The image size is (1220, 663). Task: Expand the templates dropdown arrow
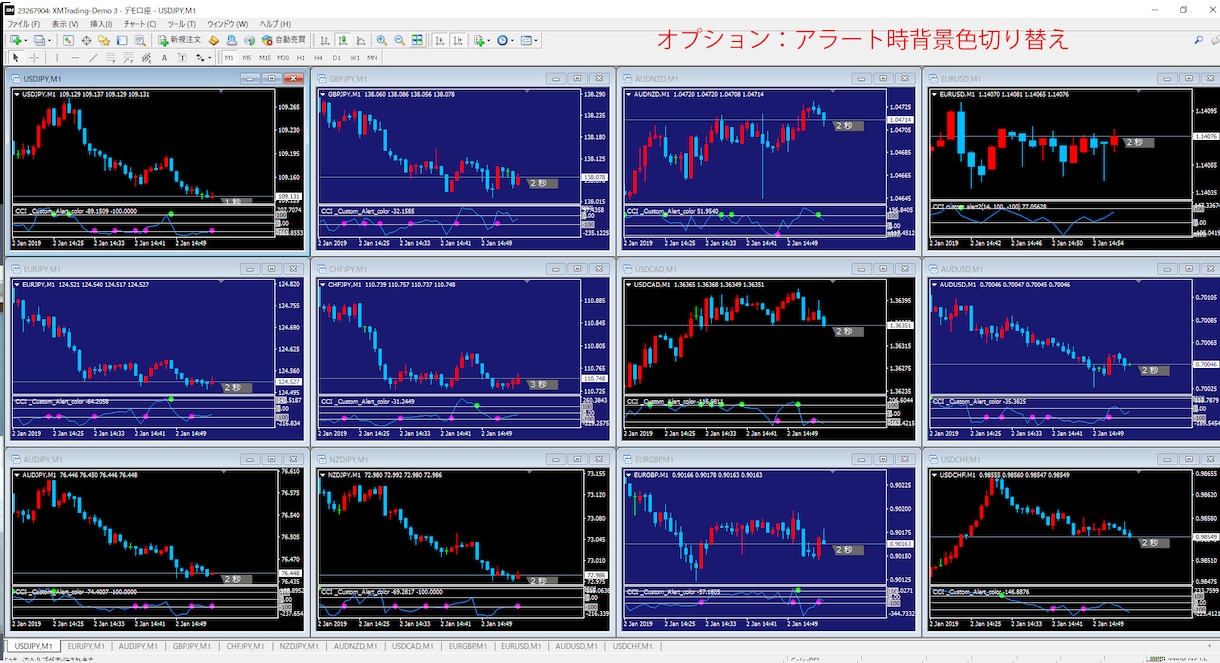pos(536,40)
